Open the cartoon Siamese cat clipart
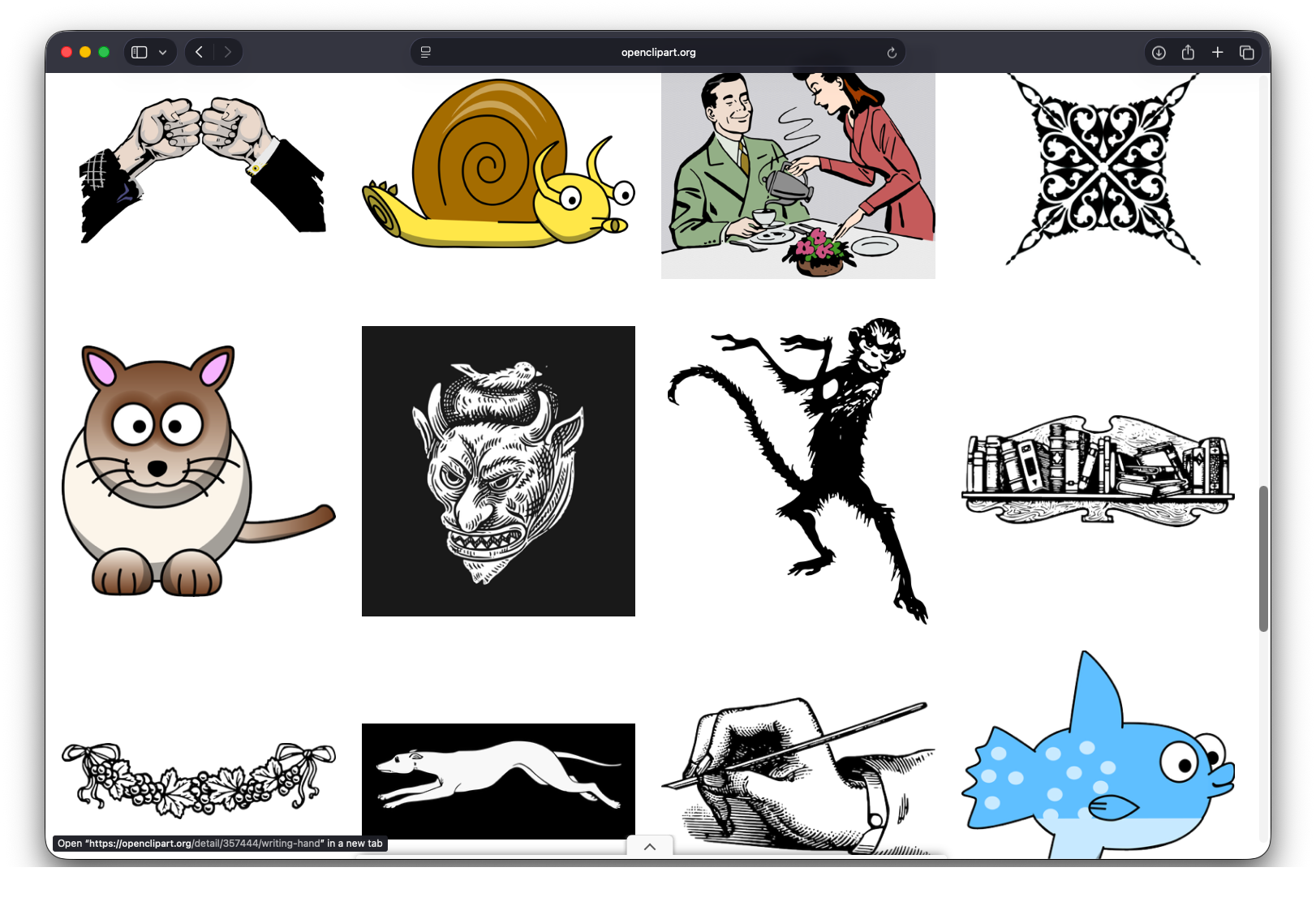 point(199,471)
